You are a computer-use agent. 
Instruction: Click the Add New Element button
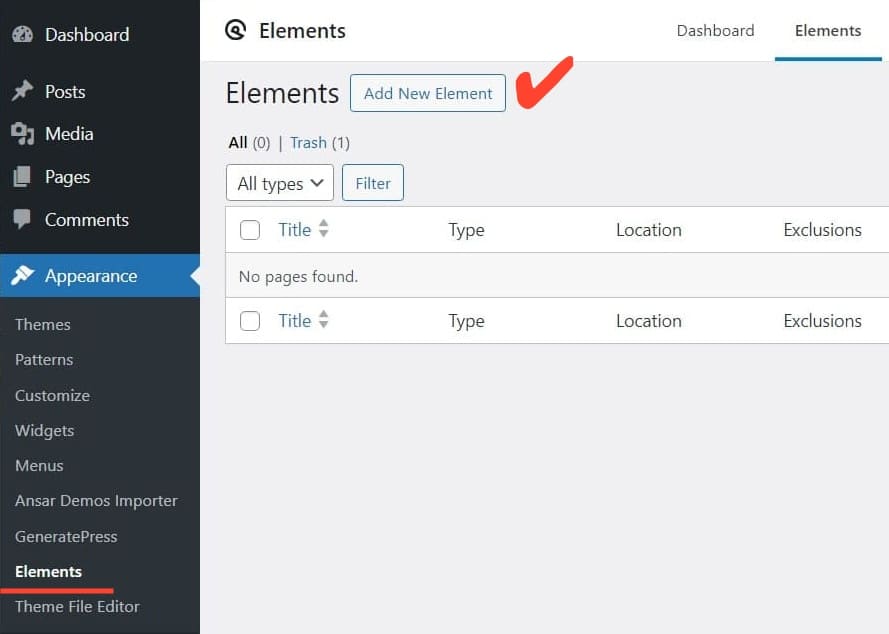428,93
